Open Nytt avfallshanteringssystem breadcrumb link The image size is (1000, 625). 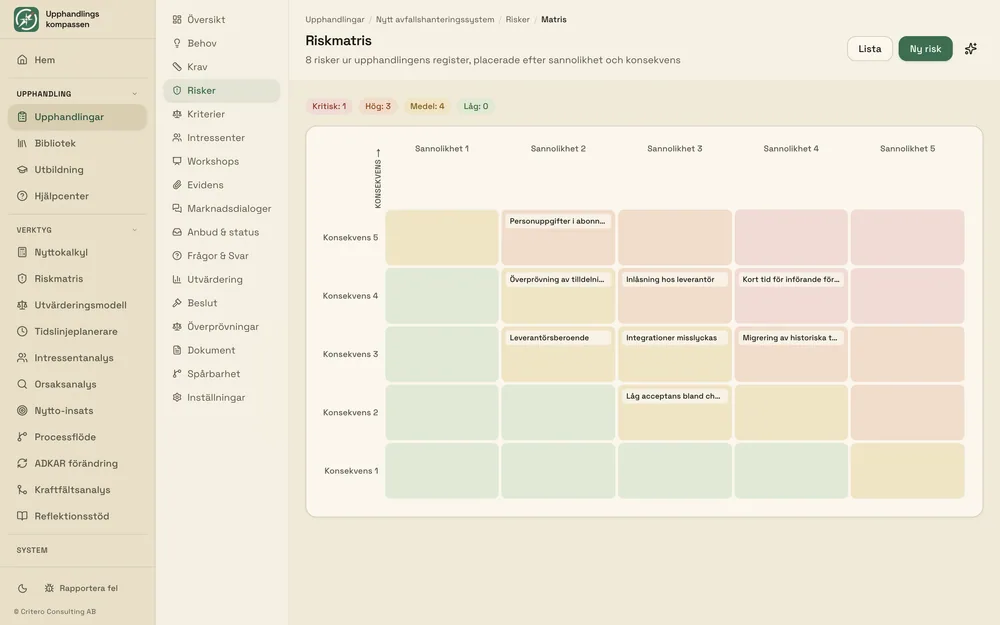click(x=435, y=20)
